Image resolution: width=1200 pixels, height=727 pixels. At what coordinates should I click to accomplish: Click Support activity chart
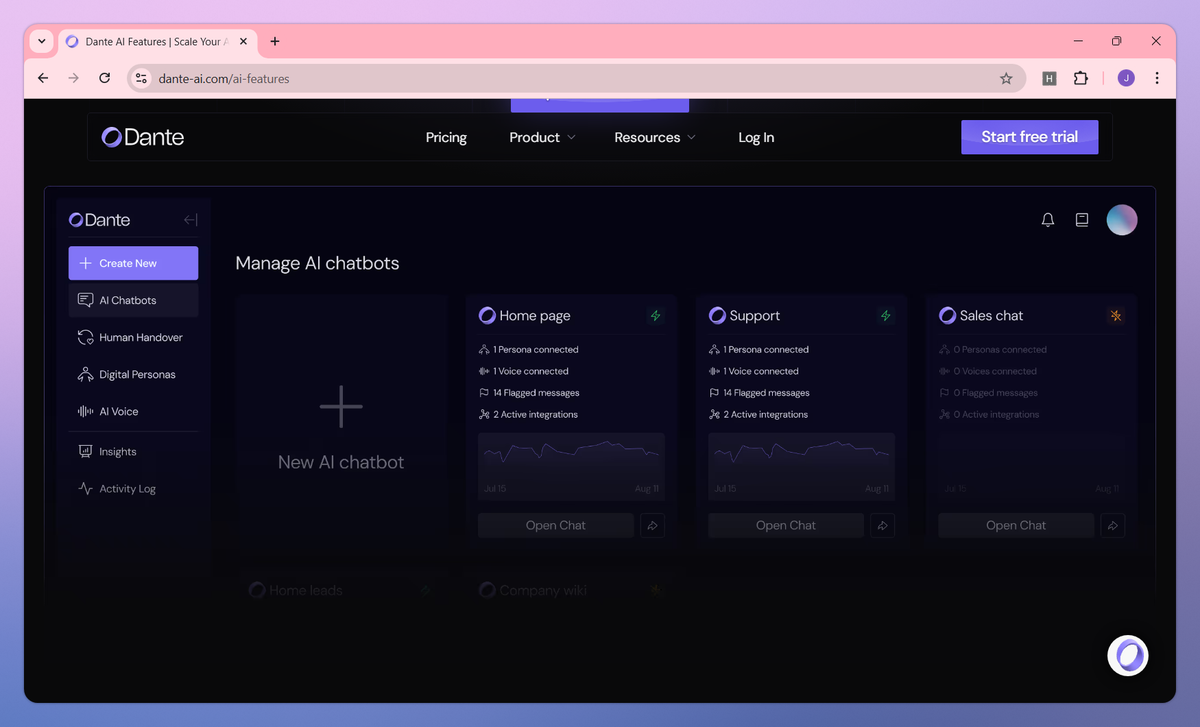coord(801,466)
